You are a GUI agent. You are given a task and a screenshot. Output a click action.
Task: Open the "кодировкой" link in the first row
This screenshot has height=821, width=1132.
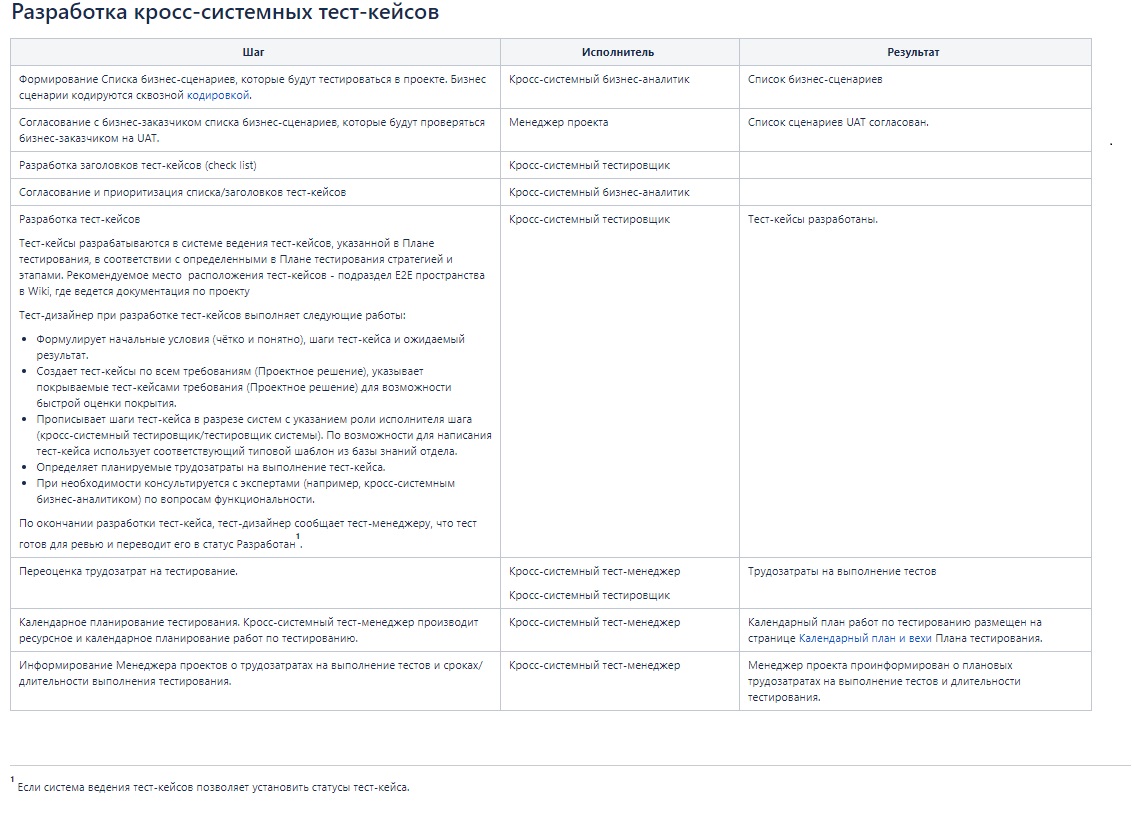coord(218,96)
